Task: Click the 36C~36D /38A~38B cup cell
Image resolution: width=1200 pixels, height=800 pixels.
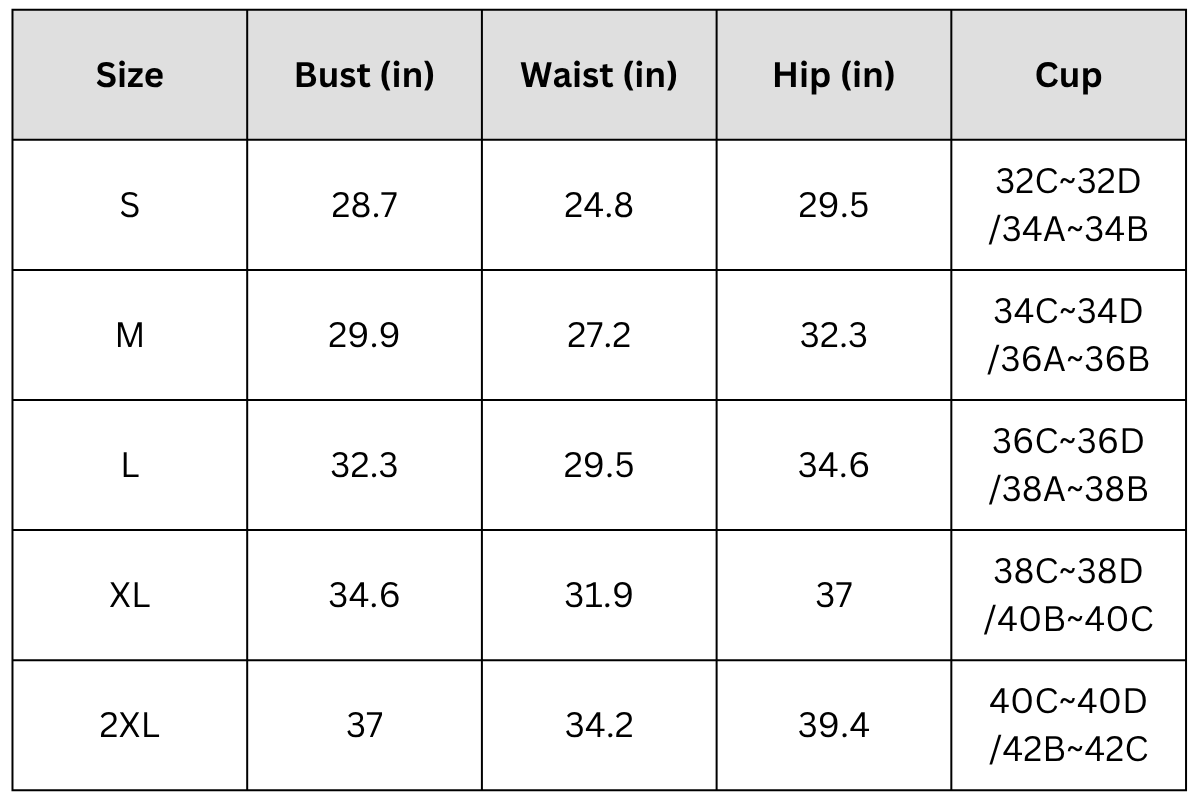Action: [1068, 465]
